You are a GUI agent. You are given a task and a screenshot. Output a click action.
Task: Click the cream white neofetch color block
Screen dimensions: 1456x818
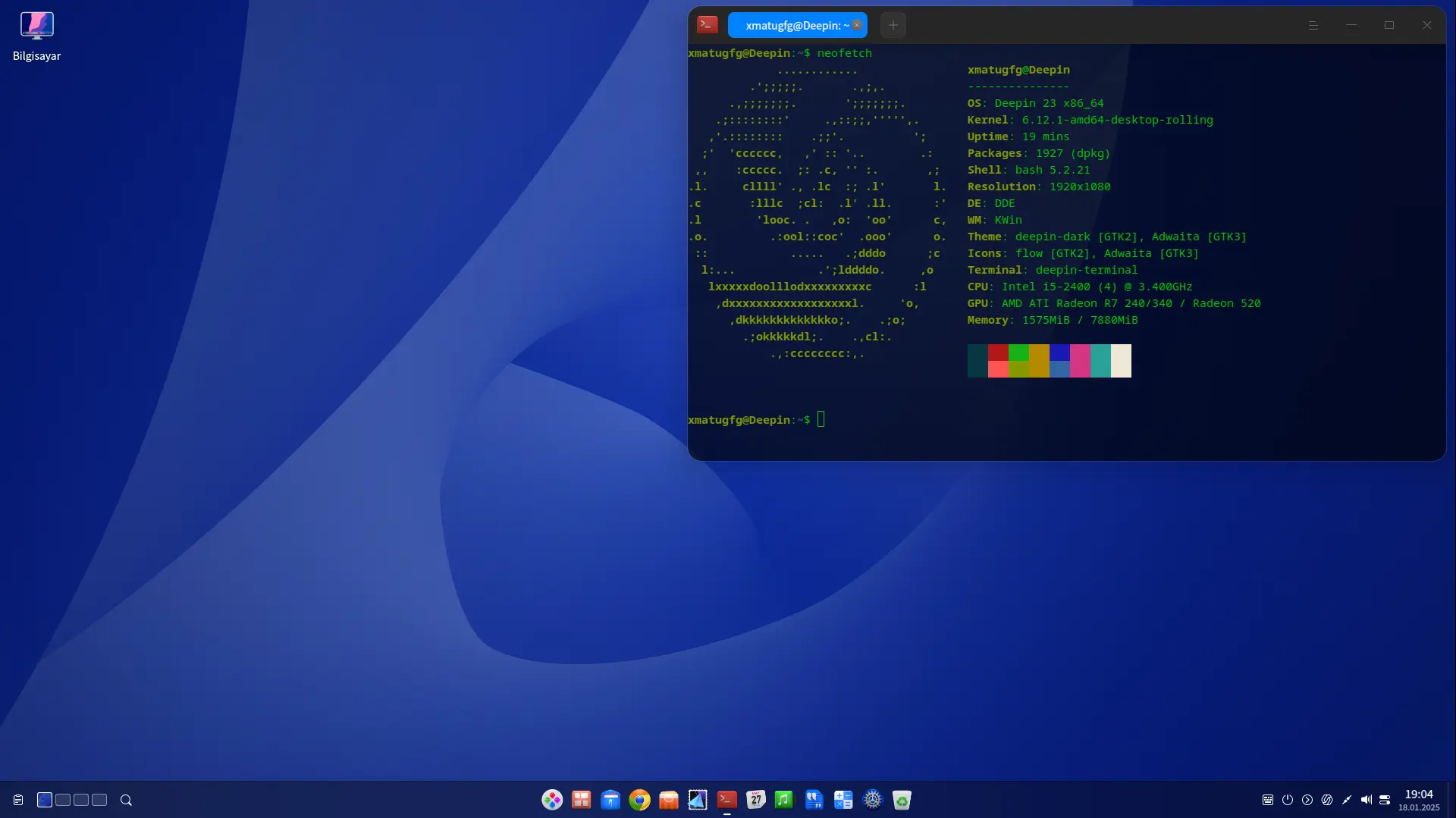point(1121,361)
